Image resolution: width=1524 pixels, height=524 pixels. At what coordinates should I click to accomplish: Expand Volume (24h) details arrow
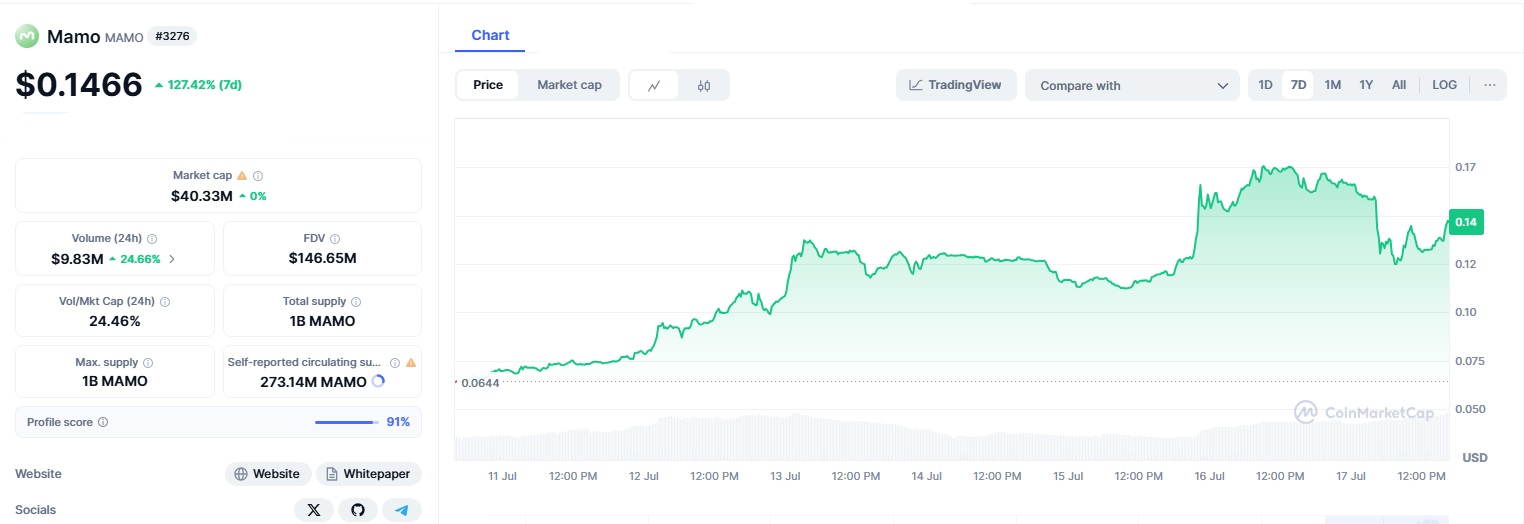point(171,259)
